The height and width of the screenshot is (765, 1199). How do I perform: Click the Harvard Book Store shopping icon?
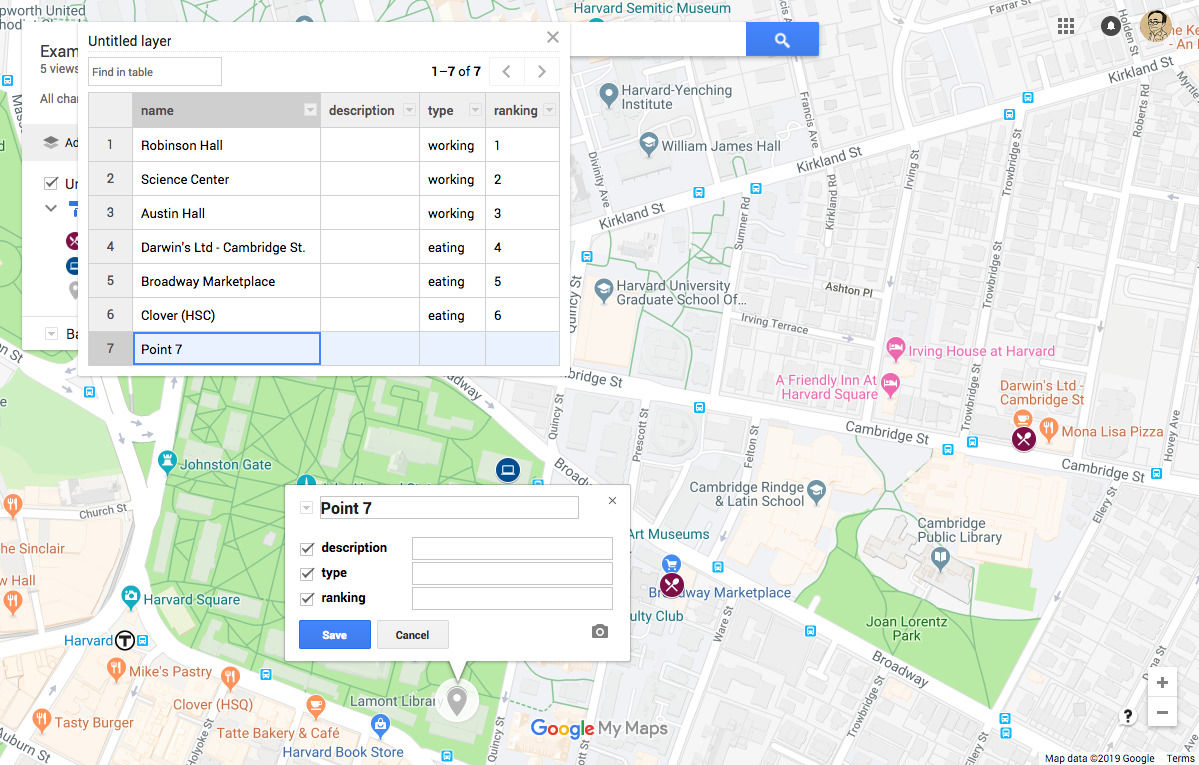[380, 724]
